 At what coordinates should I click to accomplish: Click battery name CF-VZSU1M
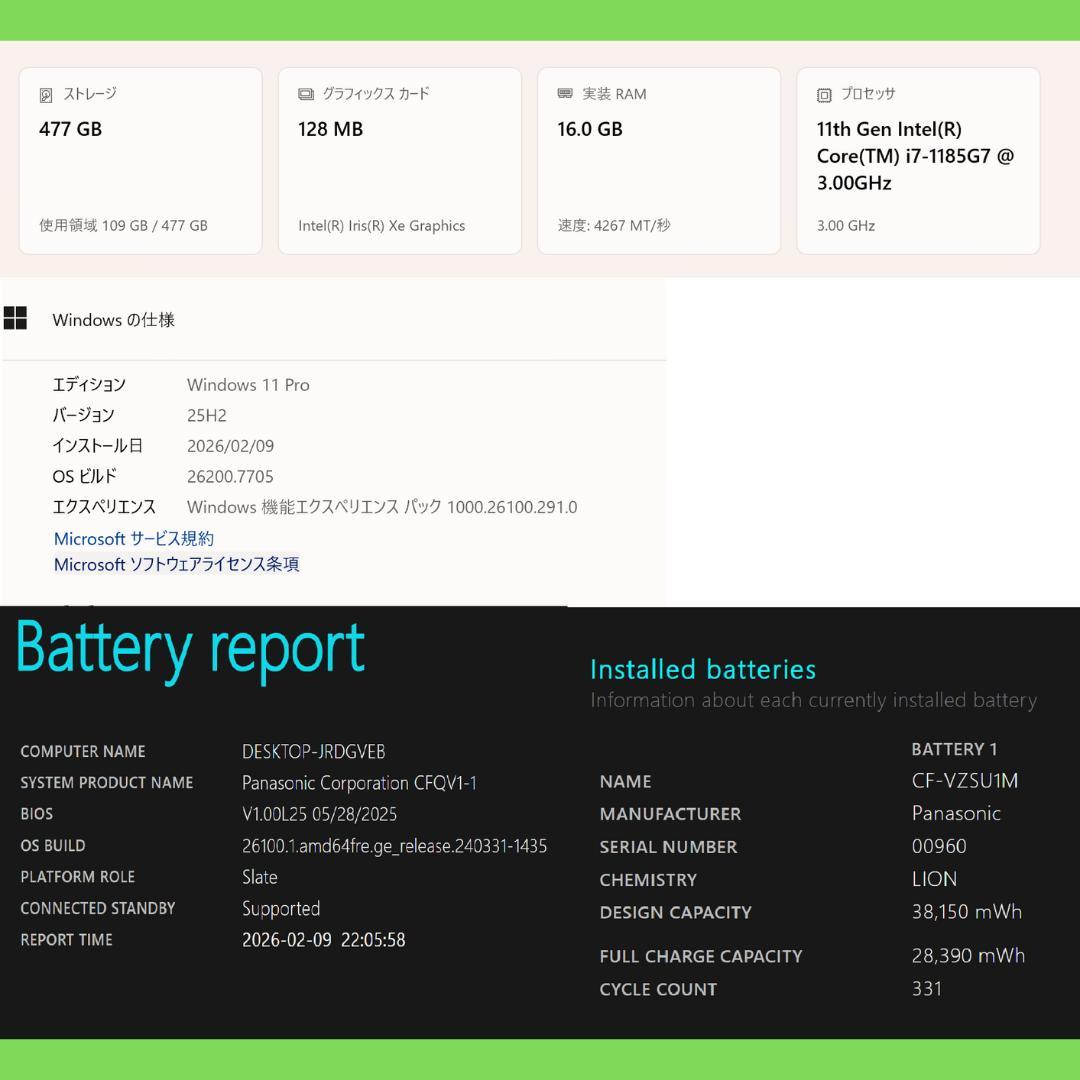coord(964,781)
